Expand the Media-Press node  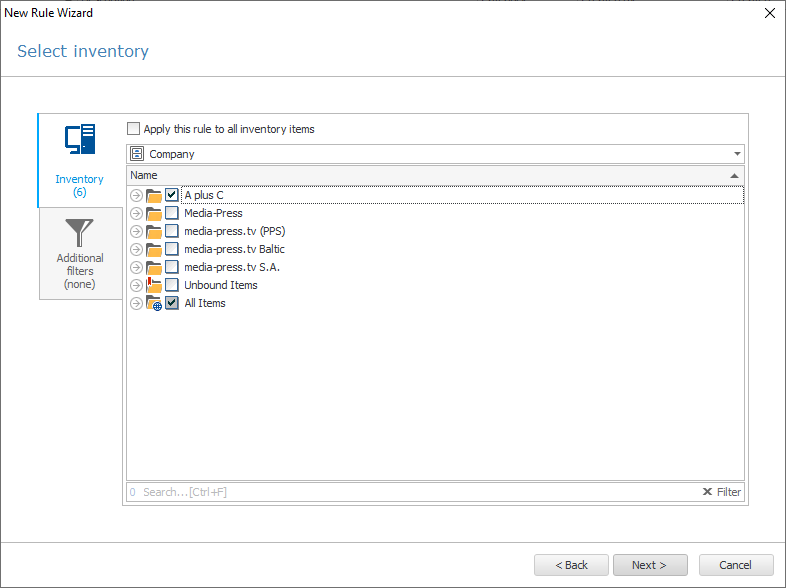tap(136, 213)
